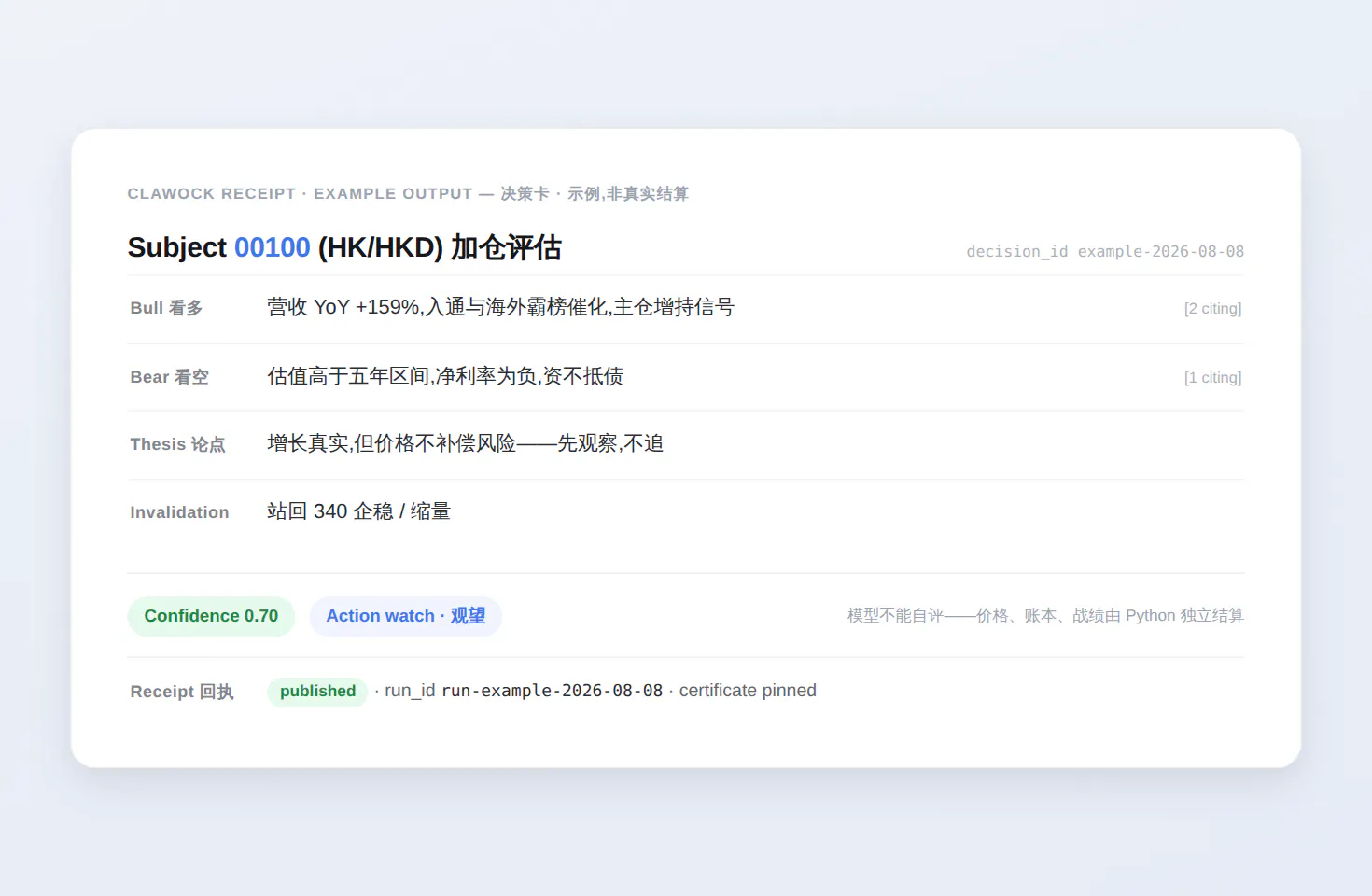The width and height of the screenshot is (1372, 896).
Task: Click the title text (HK/HKD) 加仓评估
Action: (440, 247)
